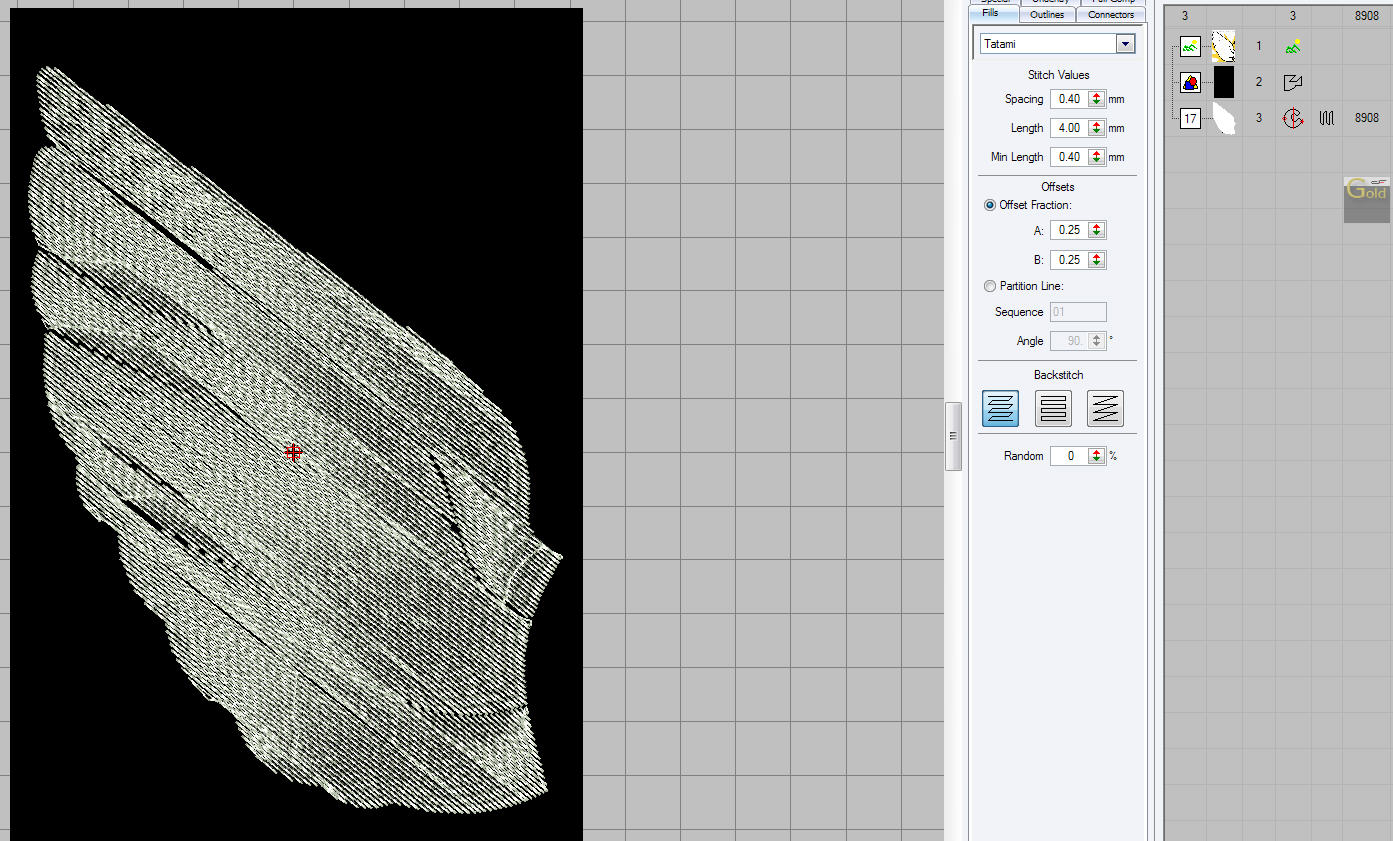
Task: Pick the zigzag backstitch style button
Action: click(x=1105, y=408)
